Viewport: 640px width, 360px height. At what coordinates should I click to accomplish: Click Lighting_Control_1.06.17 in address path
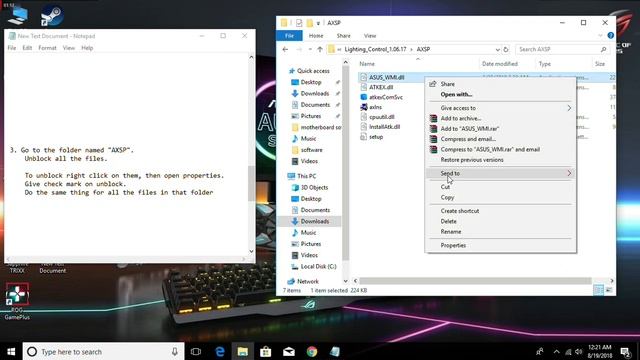coord(375,49)
